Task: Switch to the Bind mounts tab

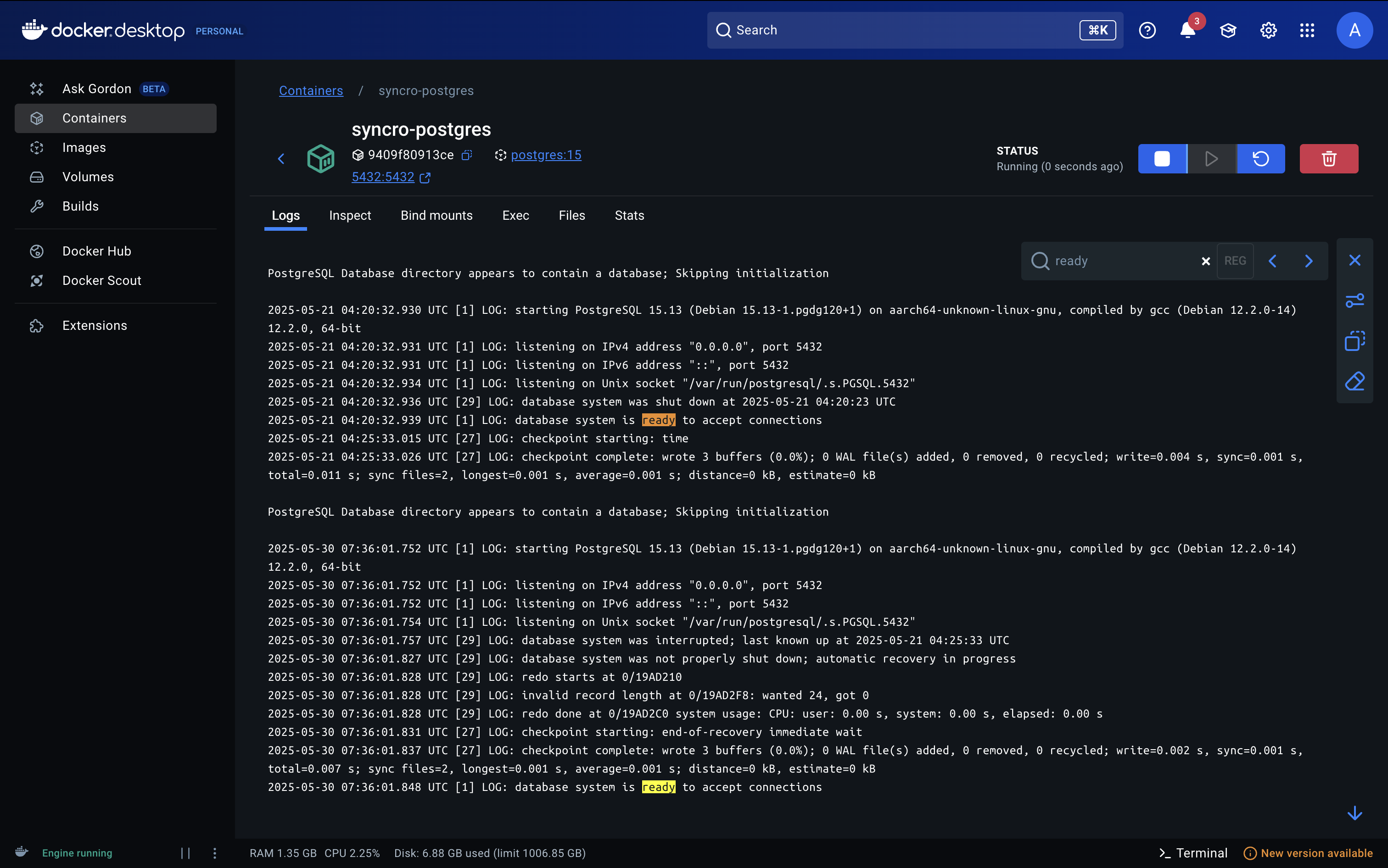Action: click(x=437, y=216)
